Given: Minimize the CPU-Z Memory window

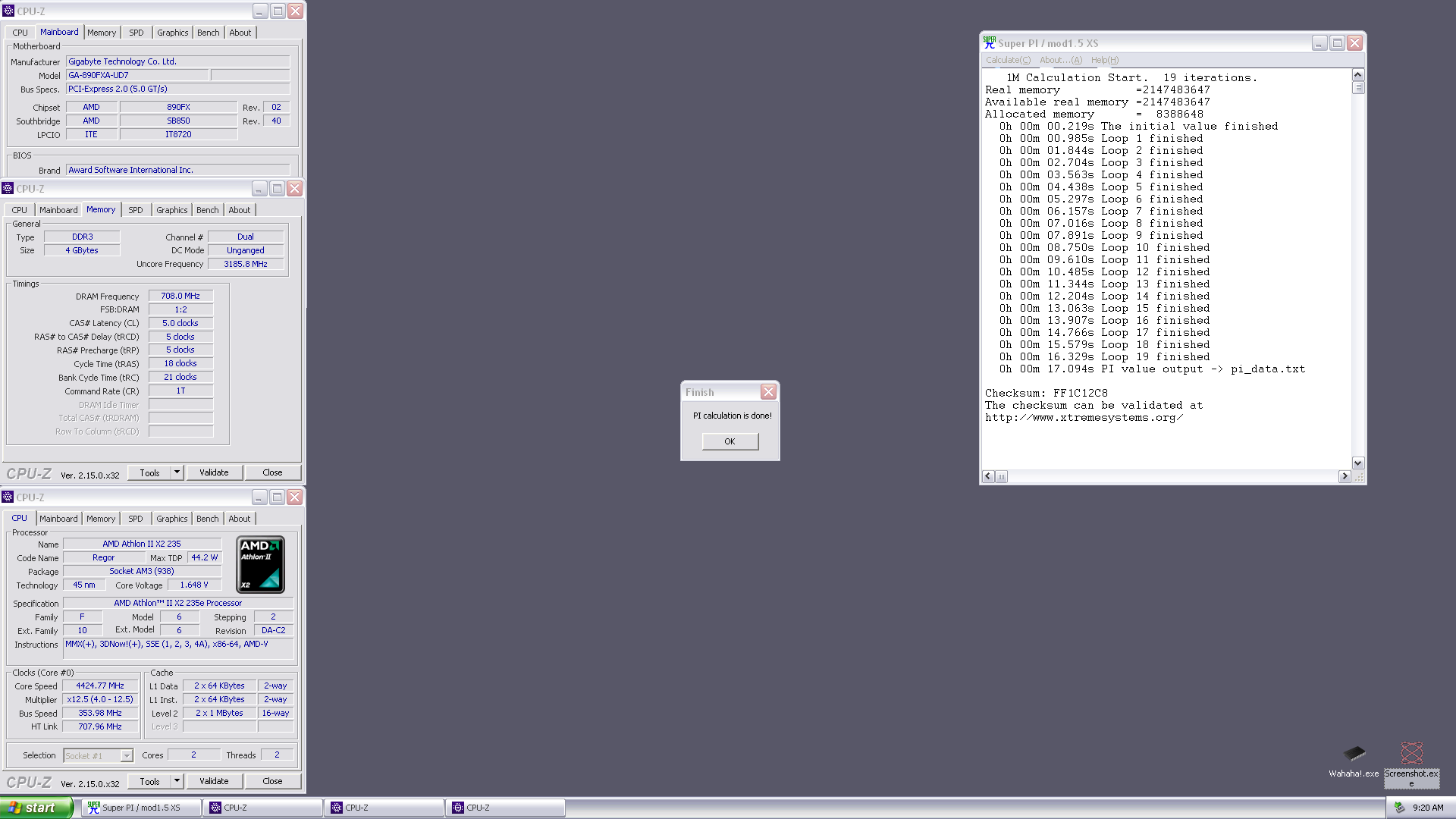Looking at the screenshot, I should (x=259, y=188).
